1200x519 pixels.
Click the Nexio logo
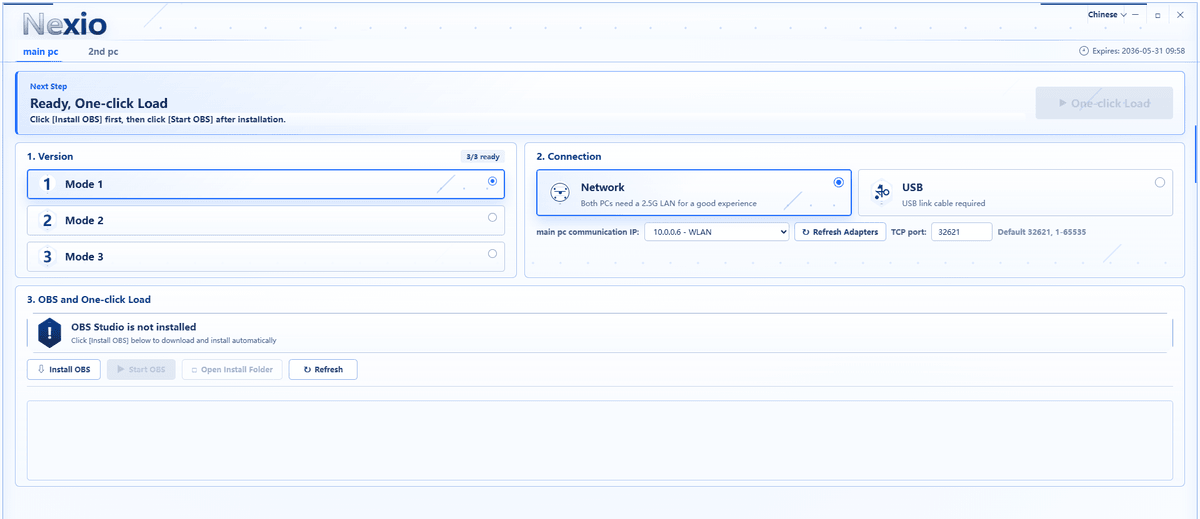[x=64, y=24]
